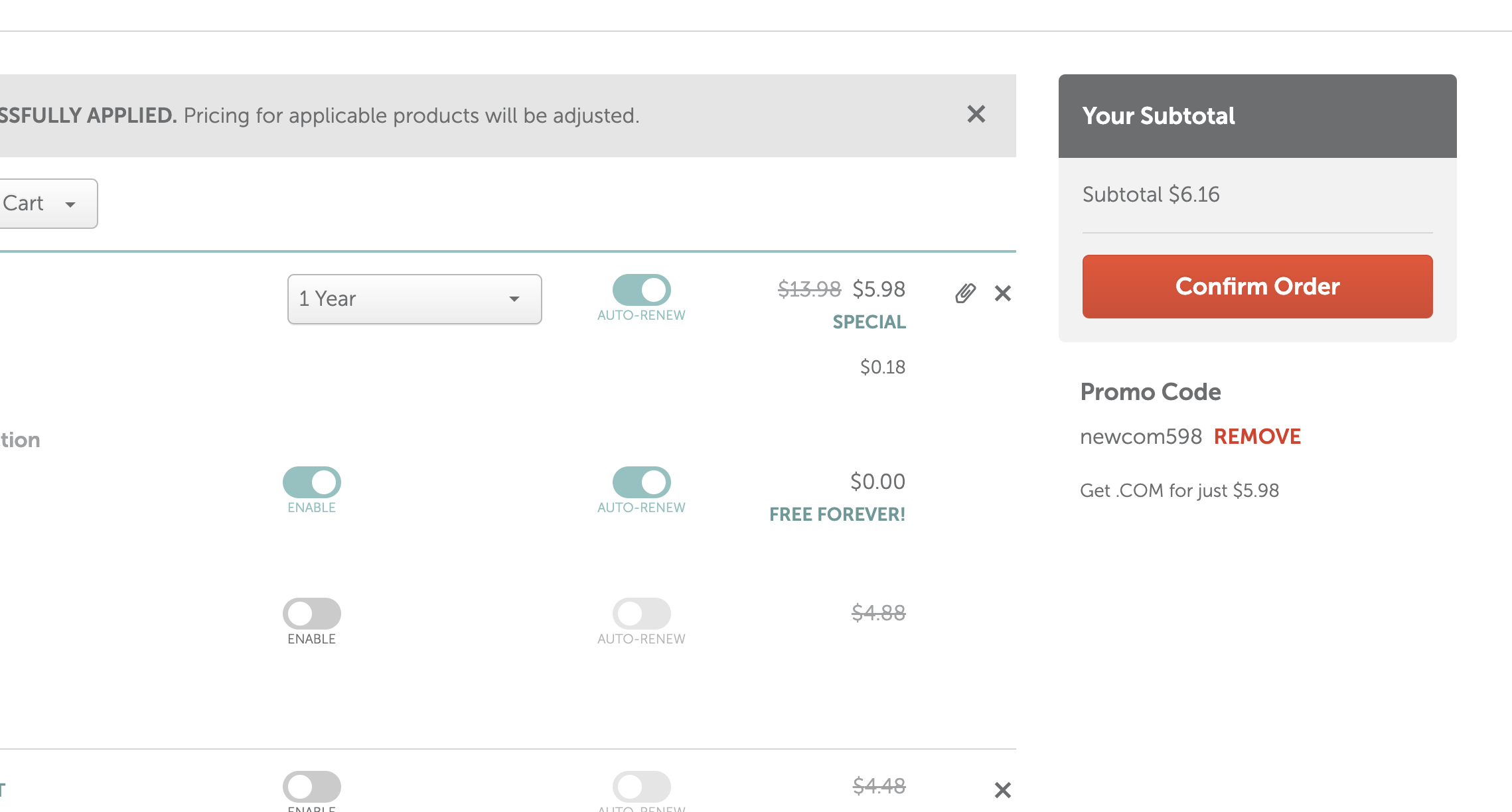Click the 1 Year dropdown arrow

(x=514, y=299)
